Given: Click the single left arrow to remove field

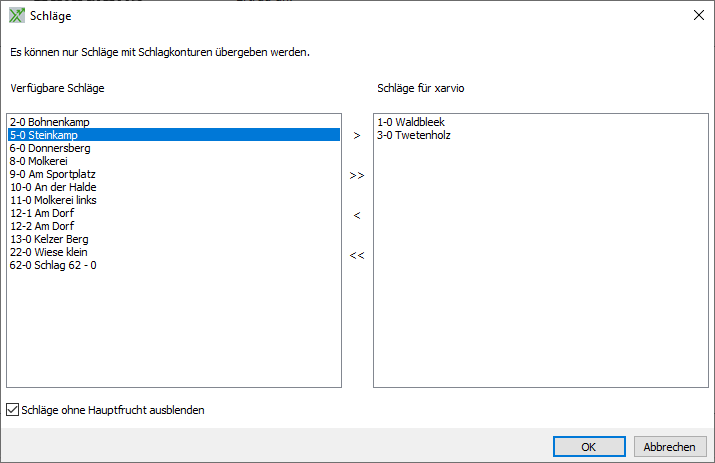Looking at the screenshot, I should point(357,215).
